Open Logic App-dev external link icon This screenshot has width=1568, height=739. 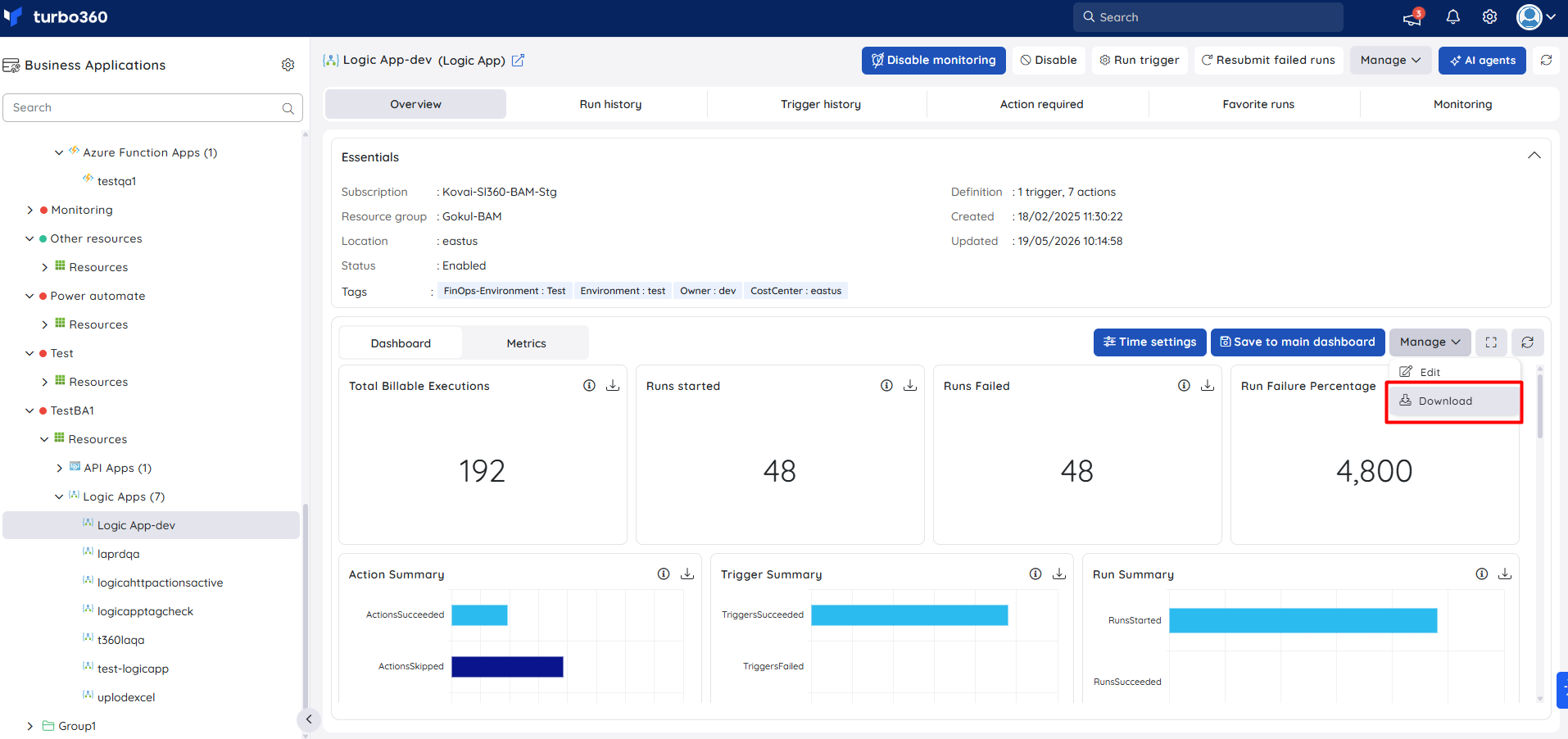pyautogui.click(x=518, y=61)
